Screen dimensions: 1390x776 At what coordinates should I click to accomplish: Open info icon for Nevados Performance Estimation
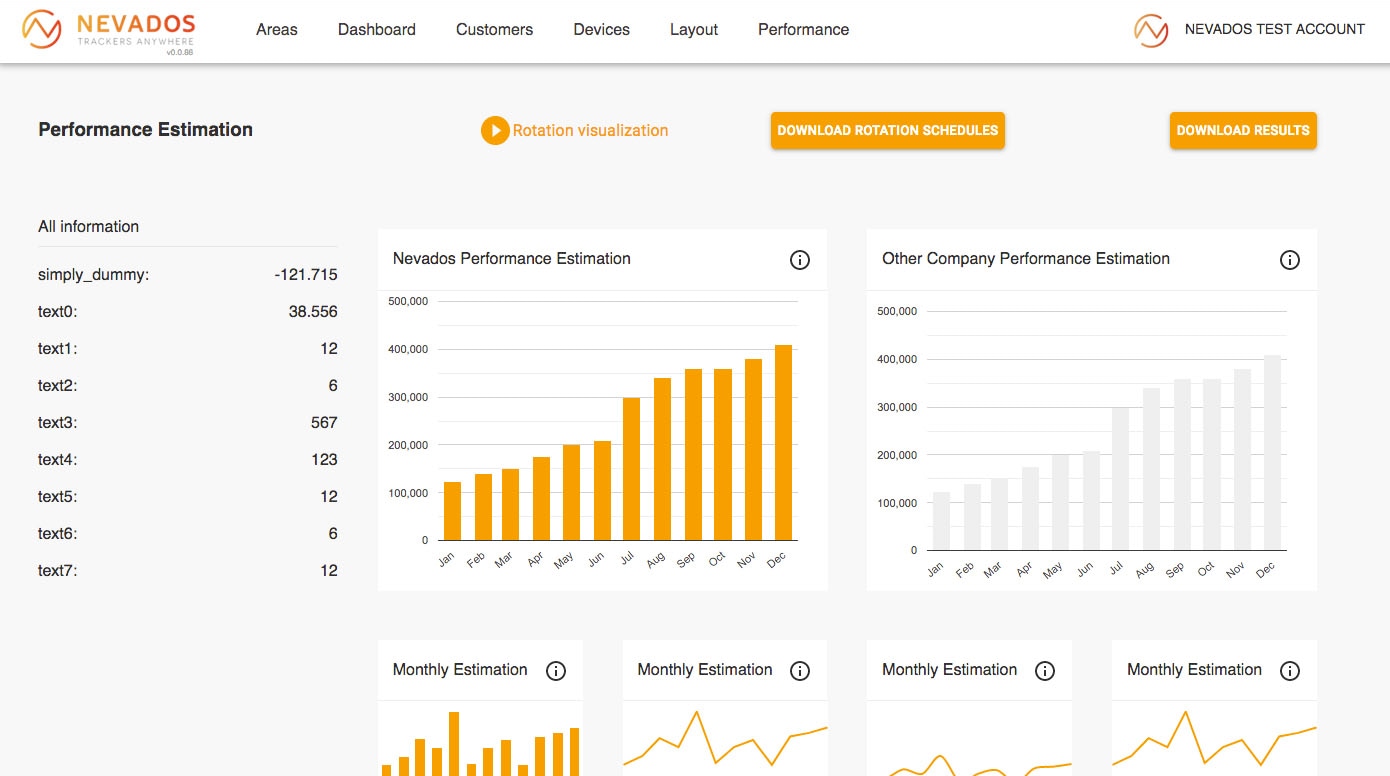800,260
